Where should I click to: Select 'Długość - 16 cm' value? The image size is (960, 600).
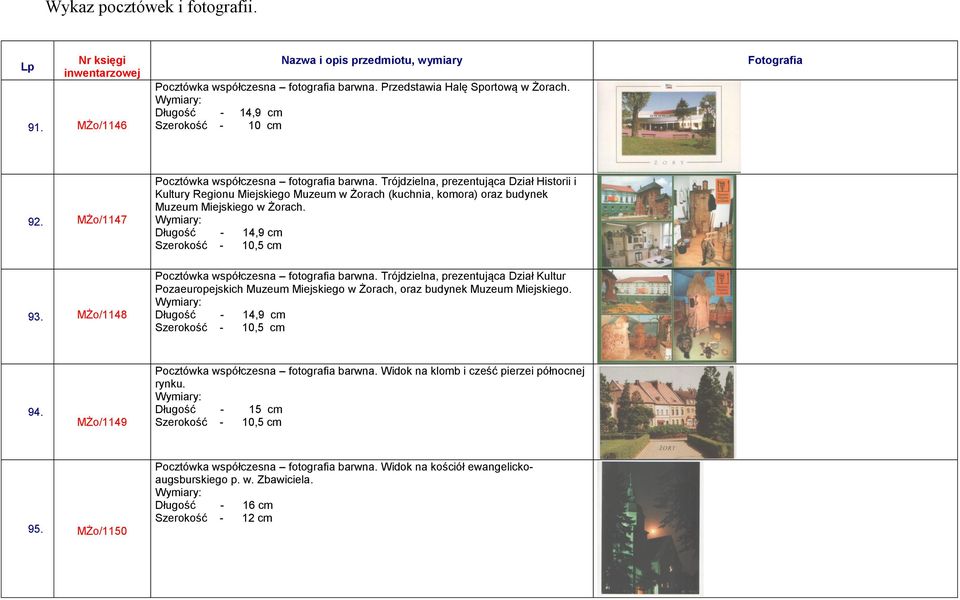pos(214,506)
